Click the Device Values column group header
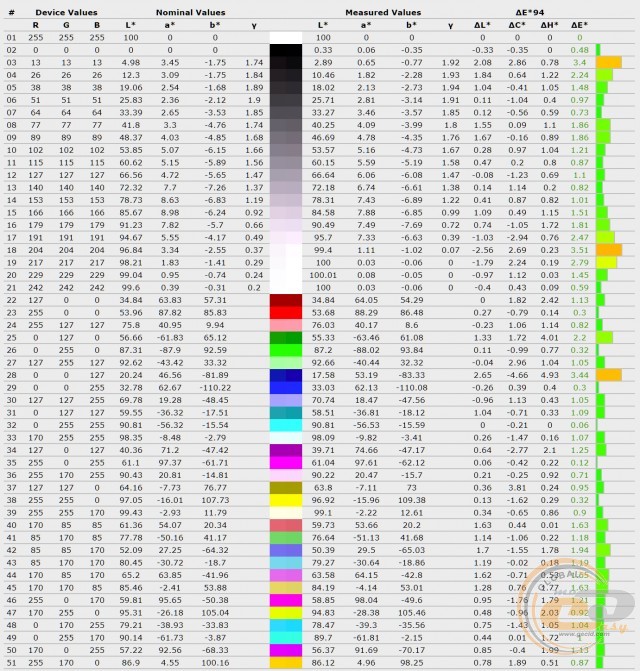640x671 pixels. pos(66,12)
